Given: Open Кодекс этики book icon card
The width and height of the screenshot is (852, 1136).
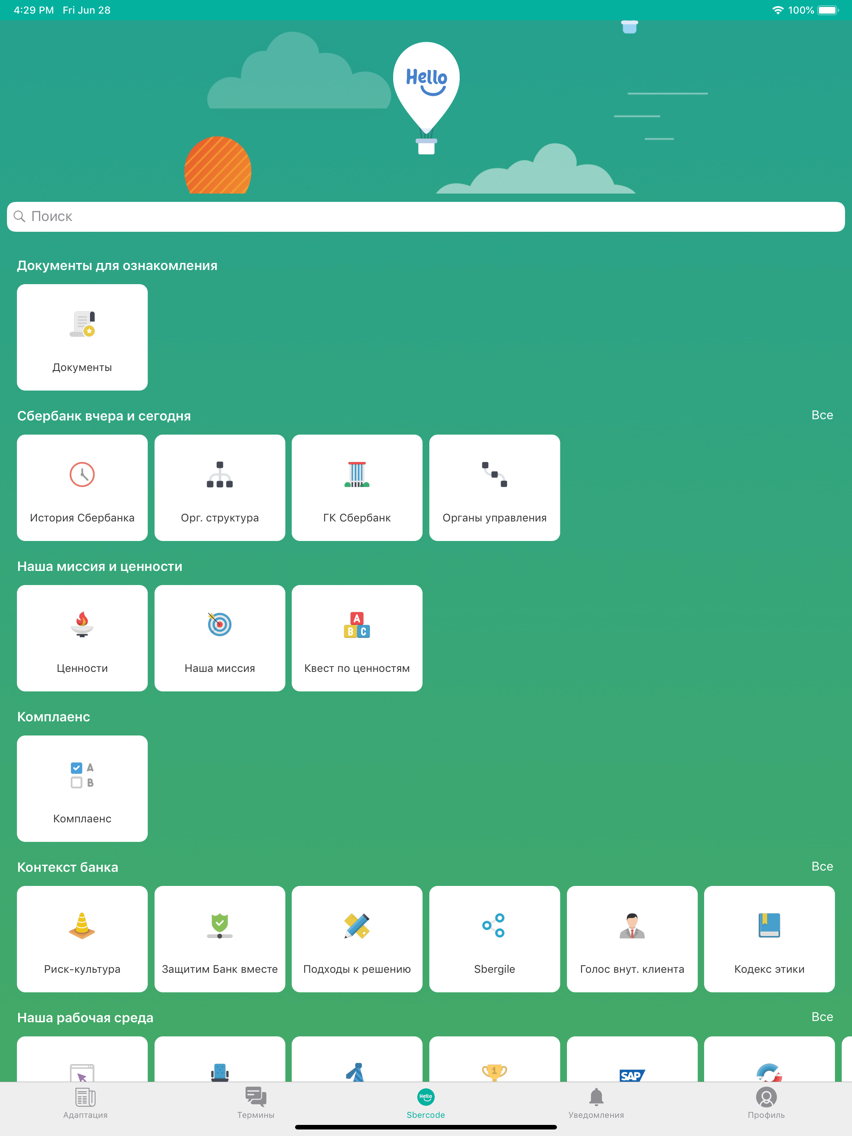Looking at the screenshot, I should [769, 939].
